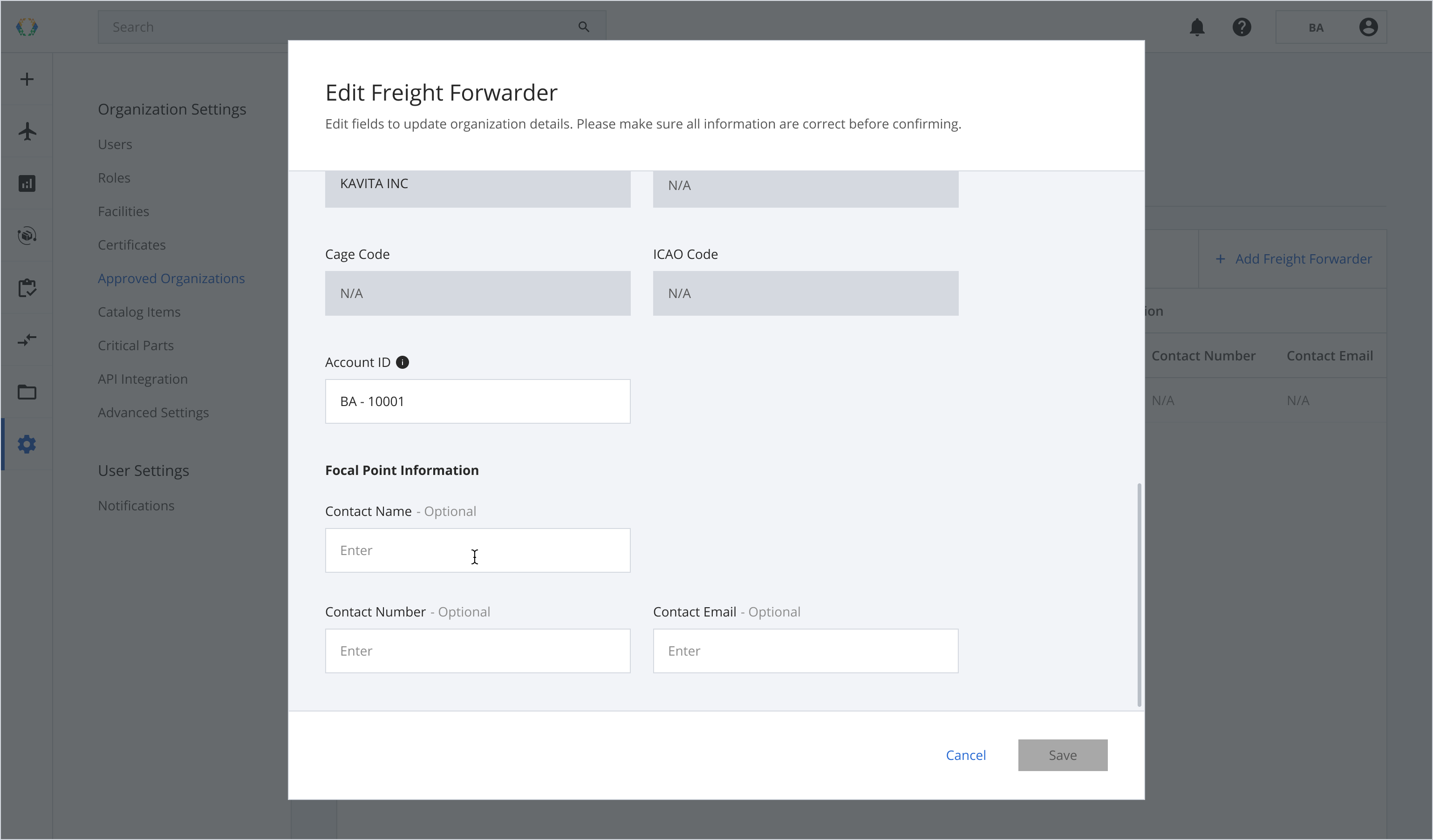Screen dimensions: 1433x840
Task: Click the Cage Code field
Action: point(478,293)
